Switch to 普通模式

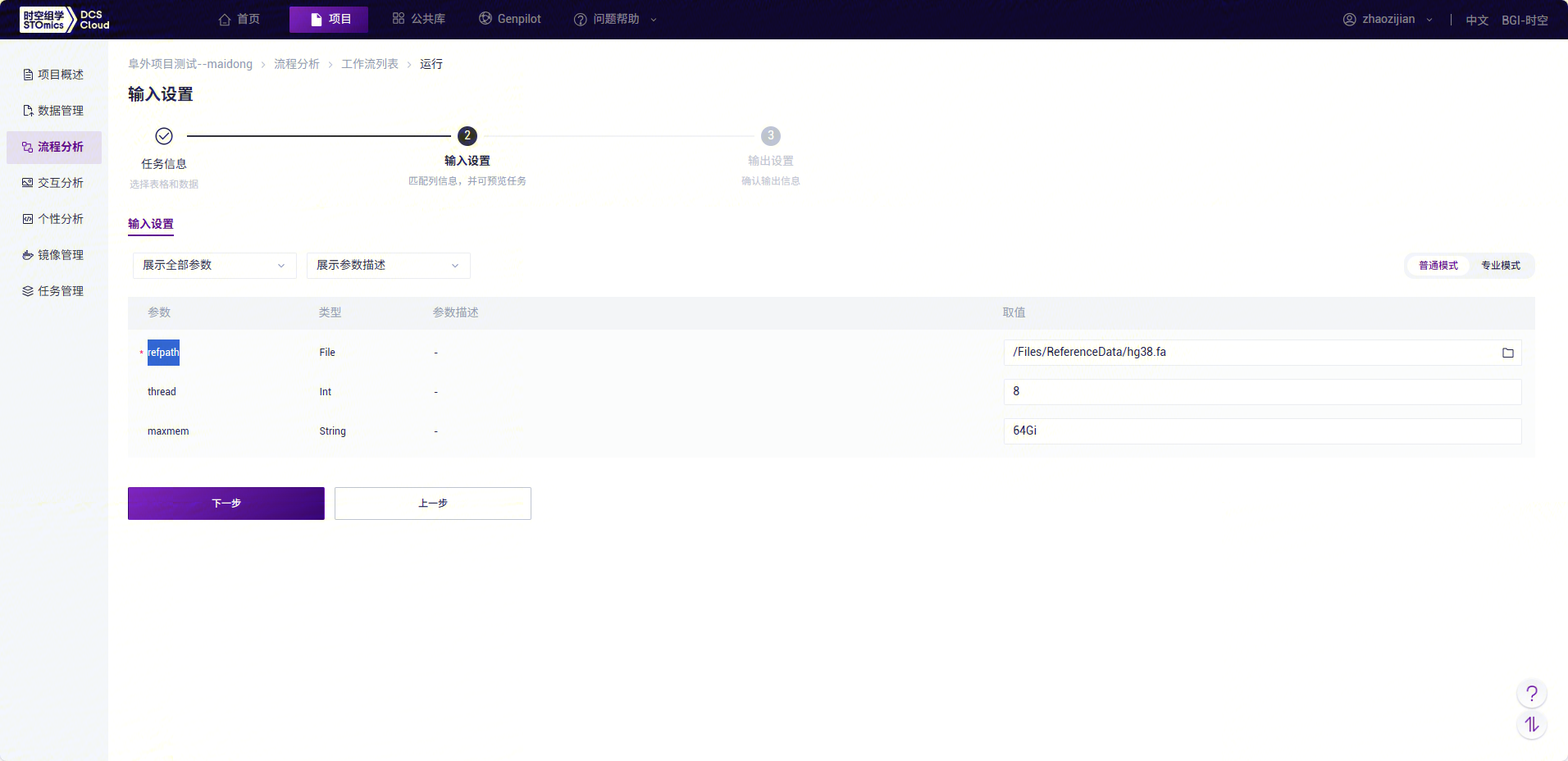(1438, 266)
